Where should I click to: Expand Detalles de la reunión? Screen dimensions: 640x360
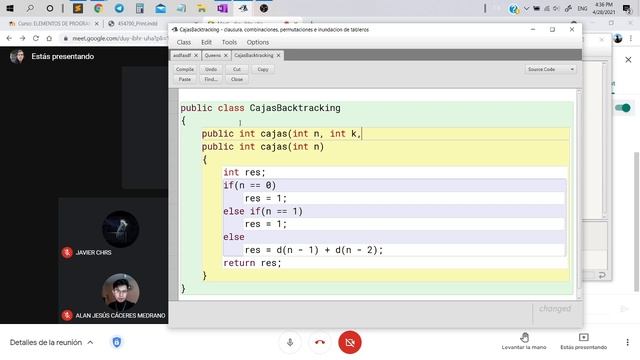click(51, 342)
